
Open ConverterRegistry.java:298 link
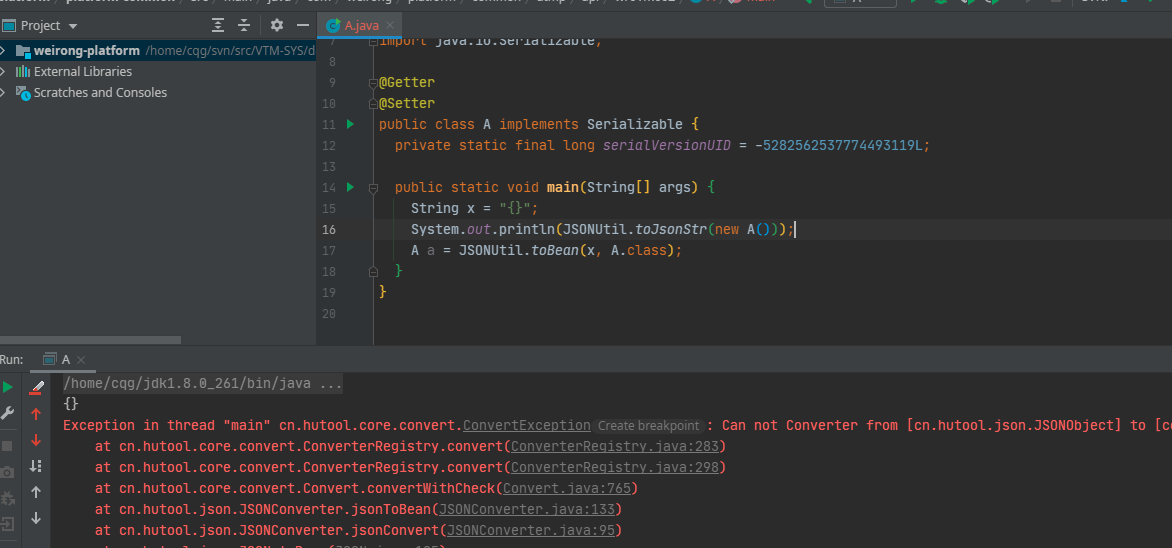[614, 467]
